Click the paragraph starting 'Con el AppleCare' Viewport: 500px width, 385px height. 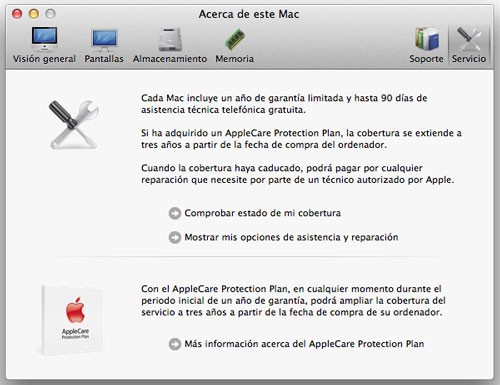[293, 300]
